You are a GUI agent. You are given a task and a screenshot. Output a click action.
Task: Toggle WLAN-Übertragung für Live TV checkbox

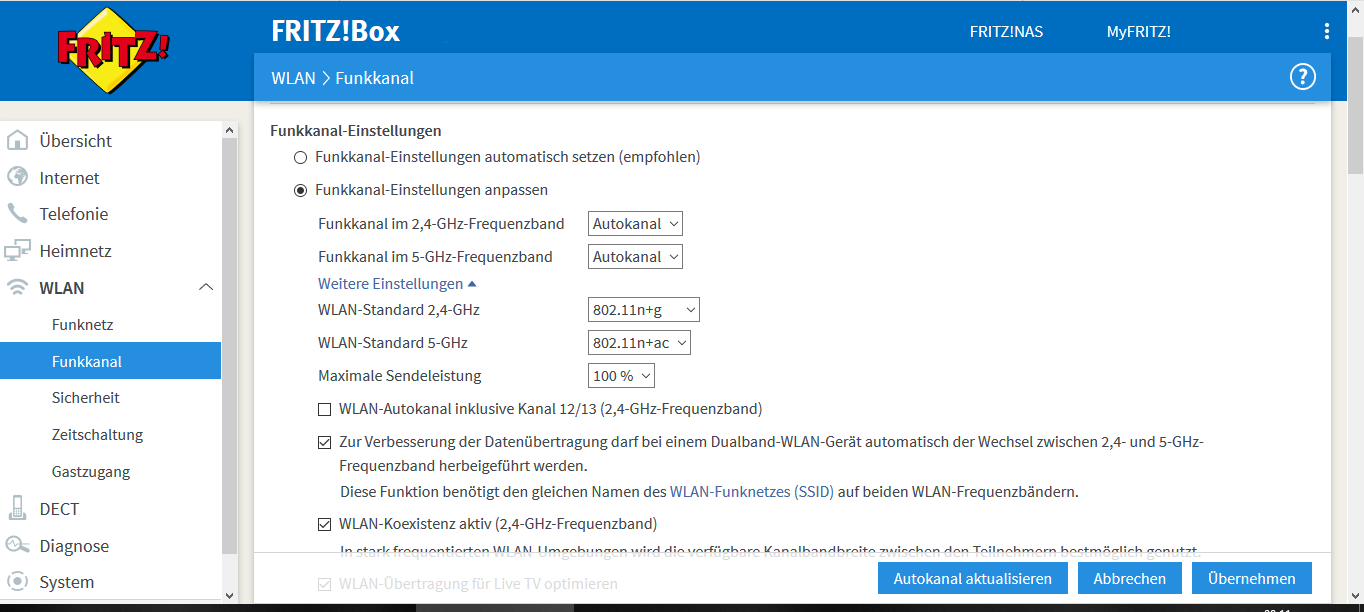coord(324,584)
